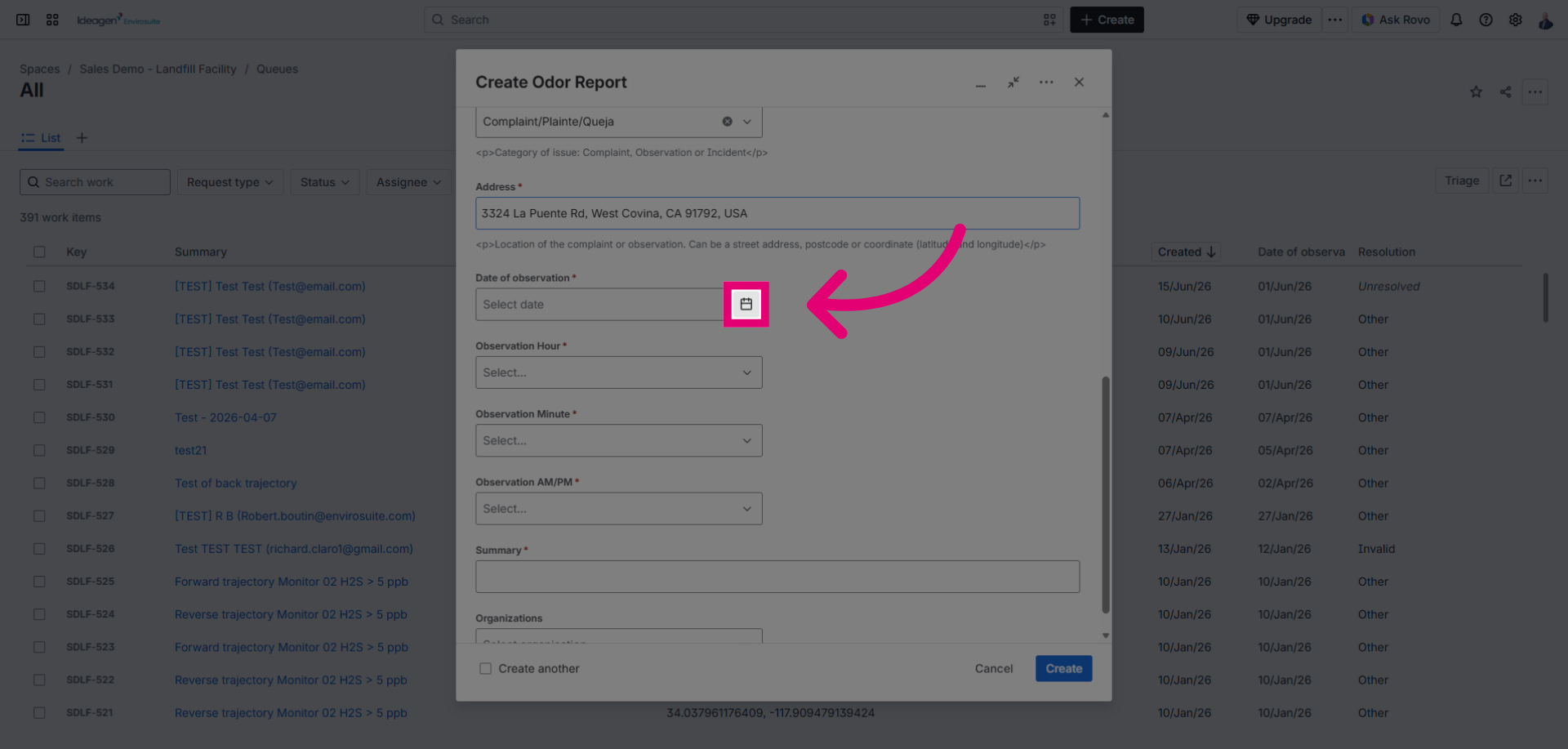Open the settings gear icon
The width and height of the screenshot is (1568, 749).
[1515, 20]
